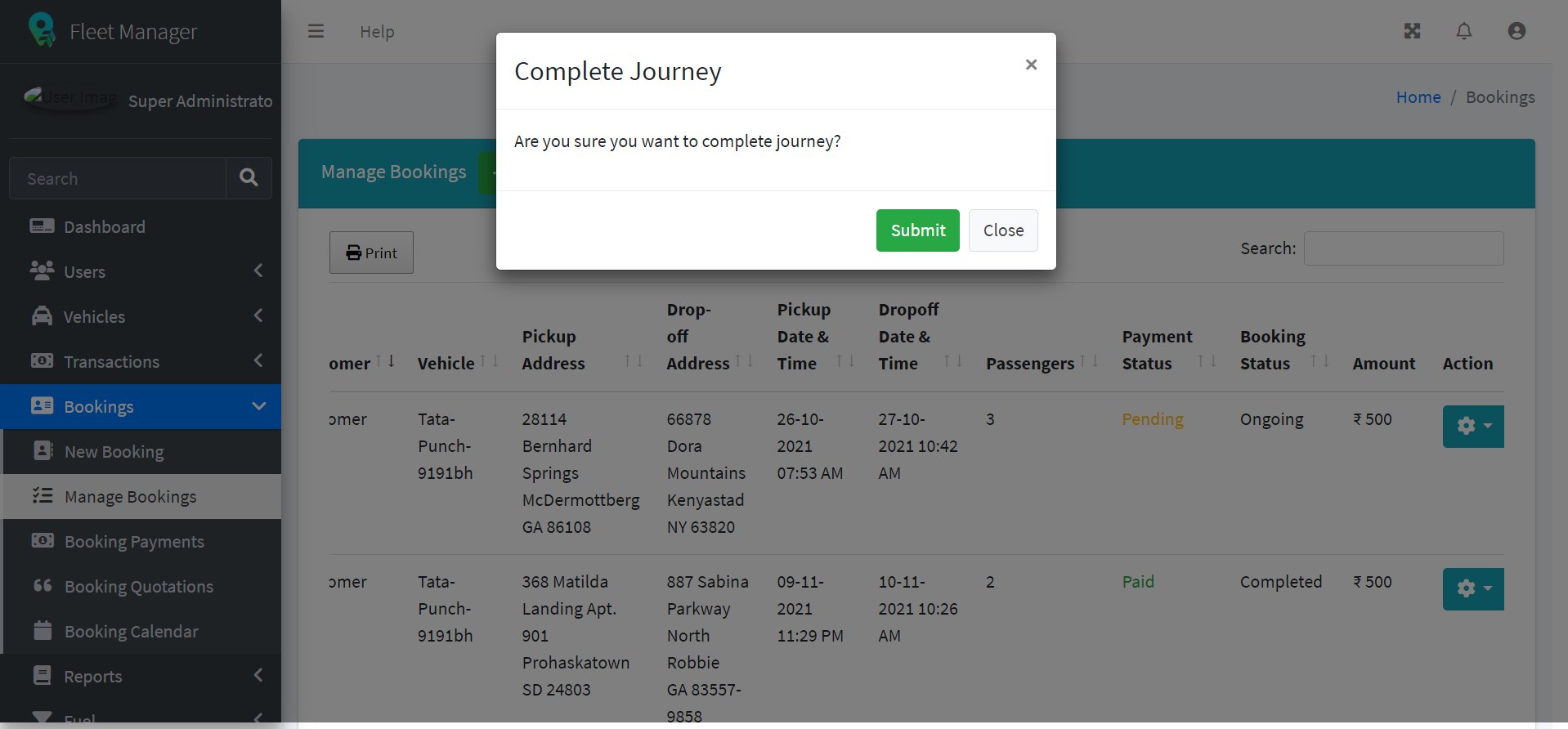Screen dimensions: 1568x729
Task: Close the Complete Journey dialog with X
Action: (x=1031, y=65)
